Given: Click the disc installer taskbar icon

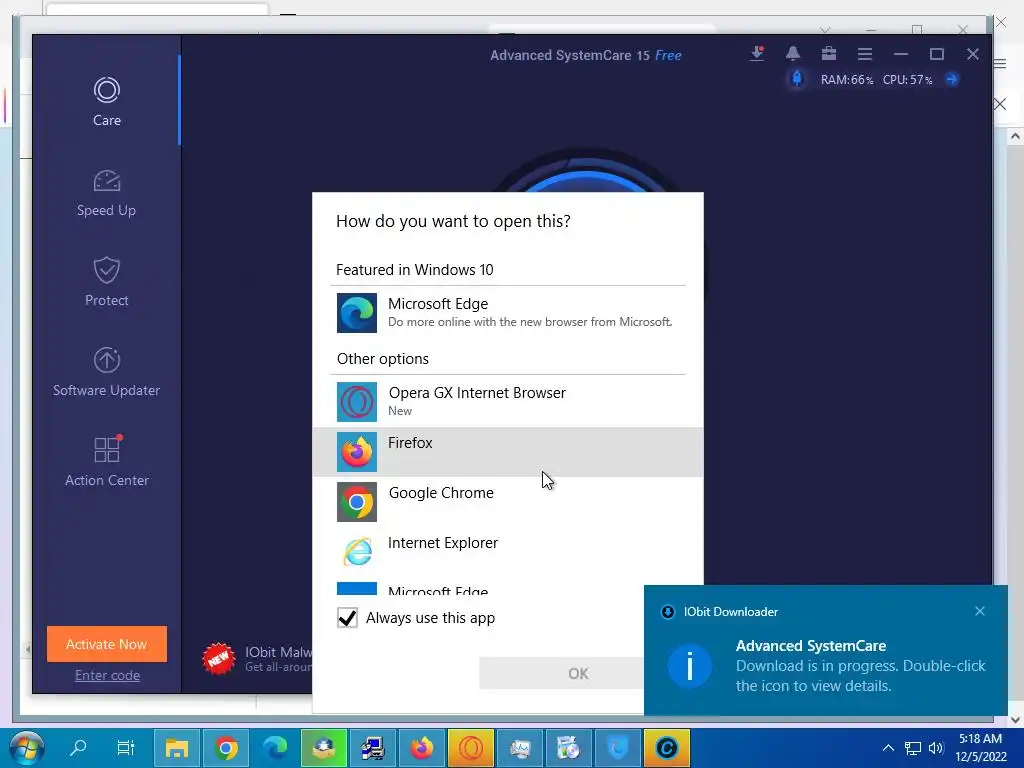Looking at the screenshot, I should coord(568,748).
